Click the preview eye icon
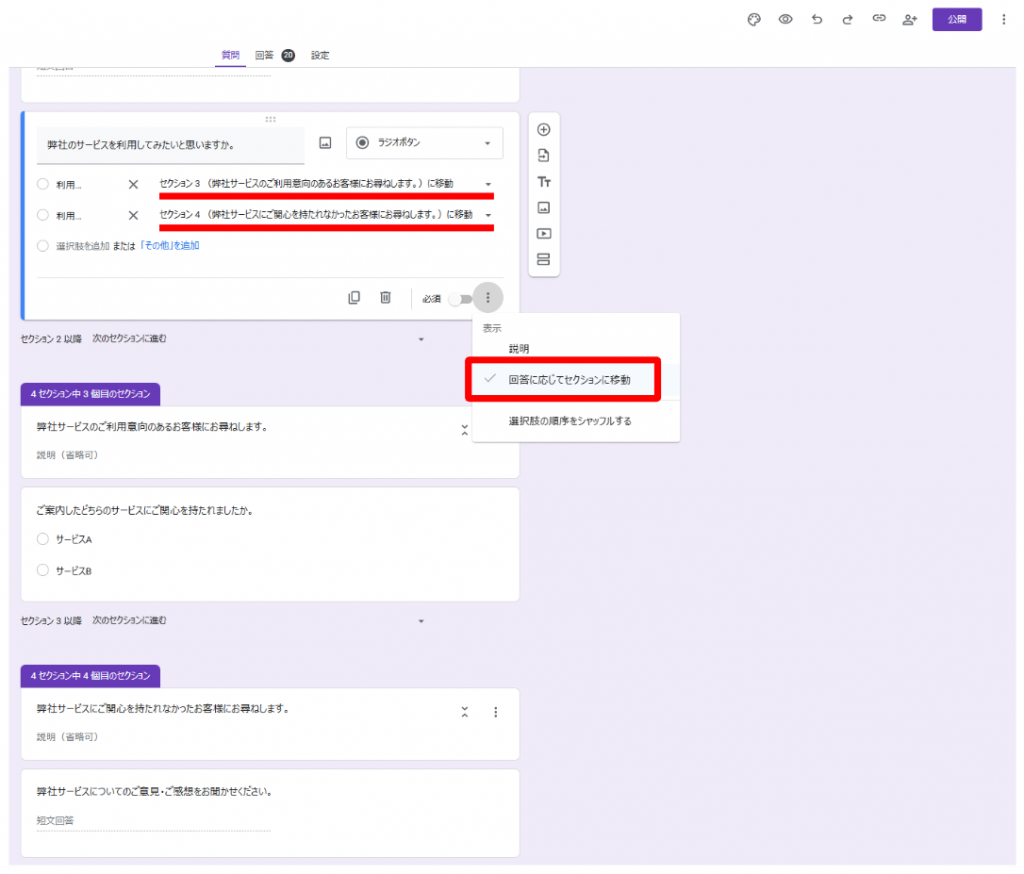Viewport: 1024px width, 874px height. pos(785,19)
